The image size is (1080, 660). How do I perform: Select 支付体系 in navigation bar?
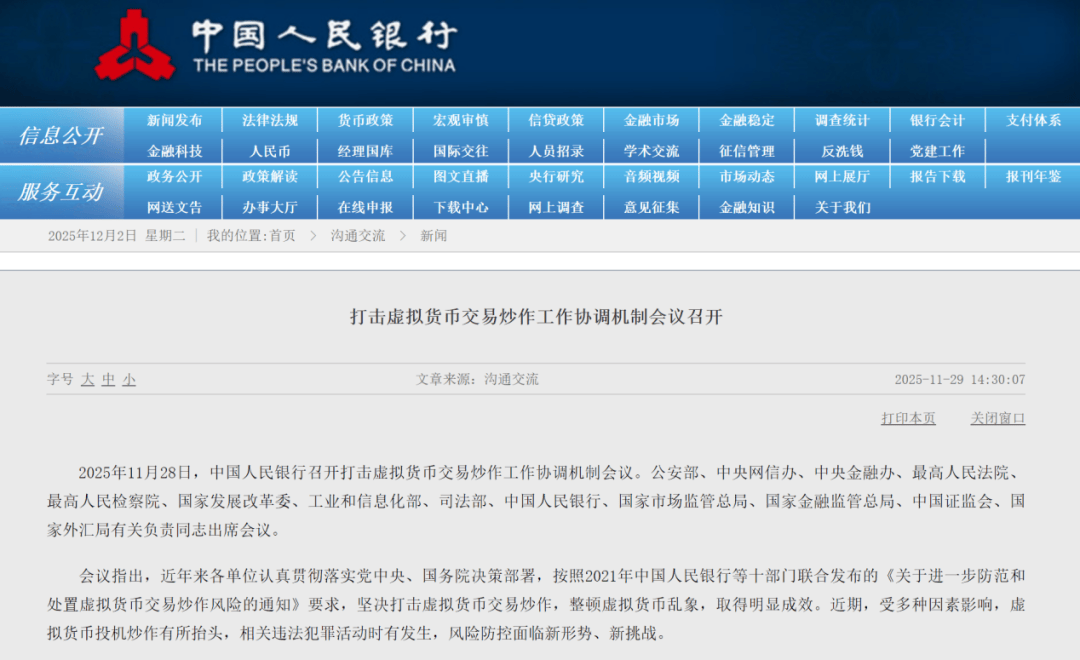pyautogui.click(x=1033, y=120)
